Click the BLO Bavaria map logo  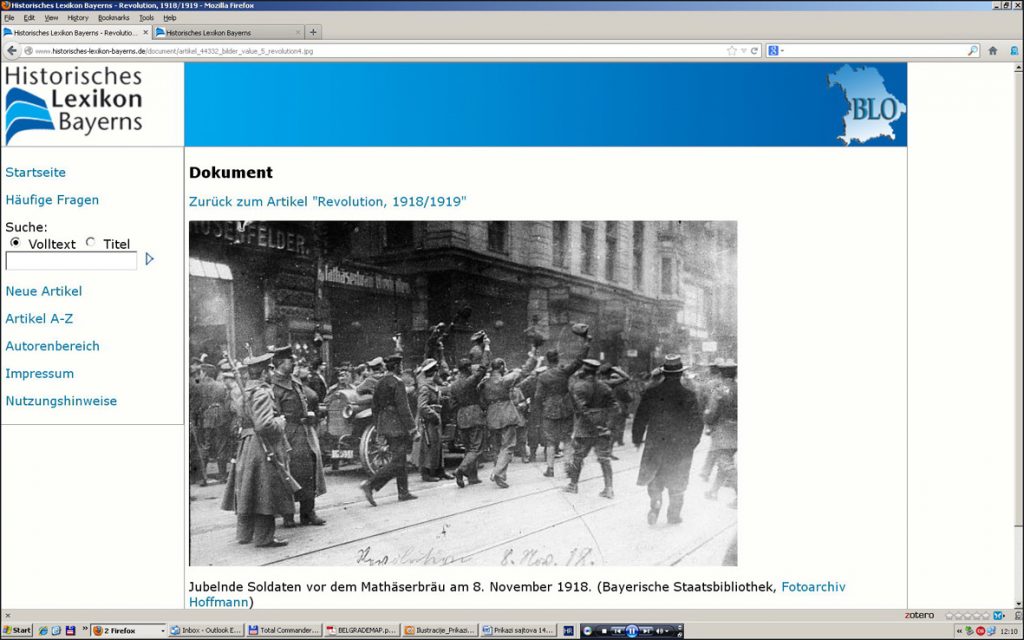coord(865,105)
